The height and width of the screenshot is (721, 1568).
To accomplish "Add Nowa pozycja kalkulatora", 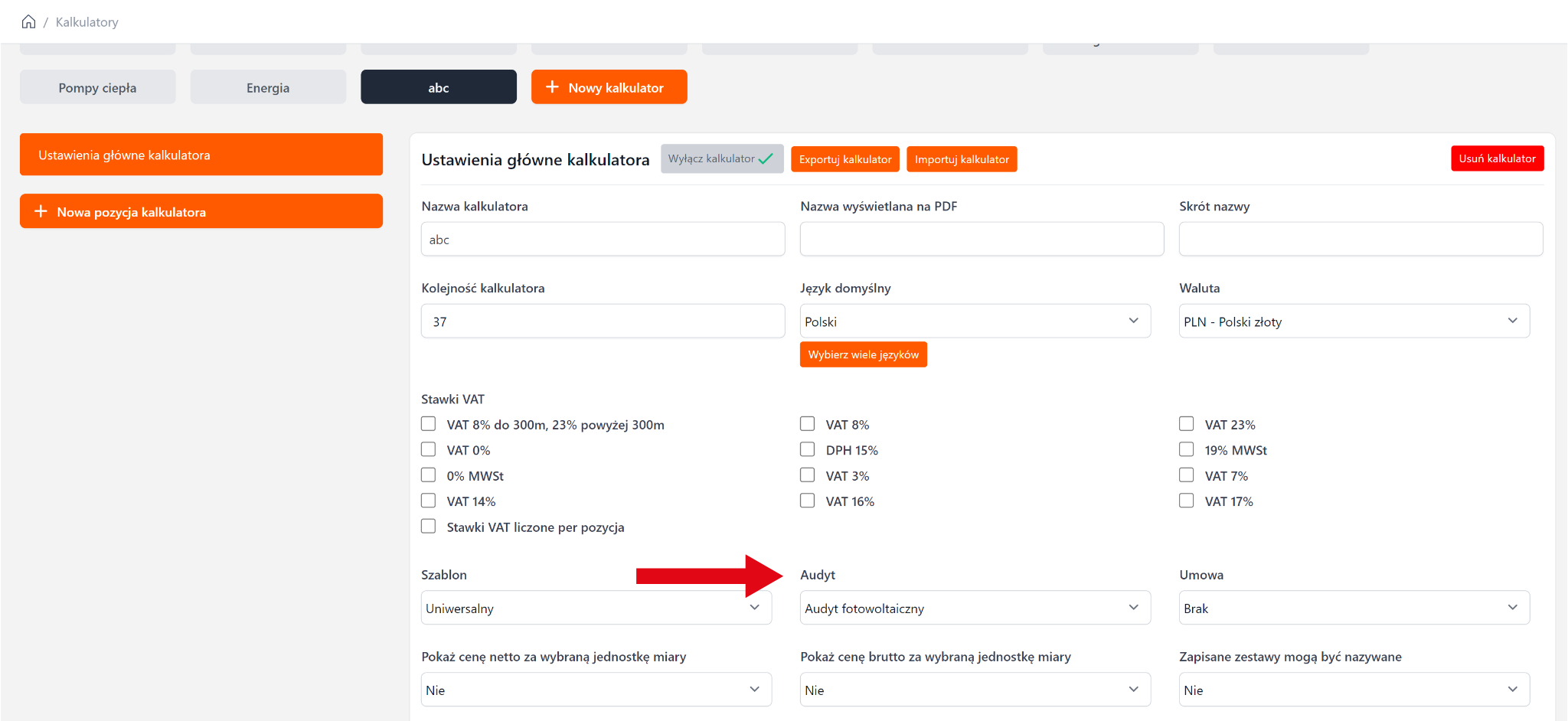I will pyautogui.click(x=201, y=211).
